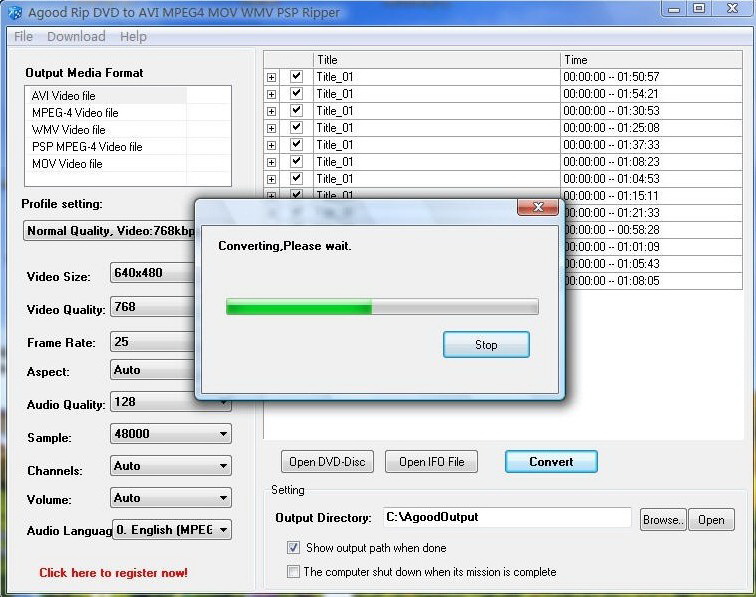Screen dimensions: 756x597
Task: Open the File menu
Action: click(x=23, y=37)
